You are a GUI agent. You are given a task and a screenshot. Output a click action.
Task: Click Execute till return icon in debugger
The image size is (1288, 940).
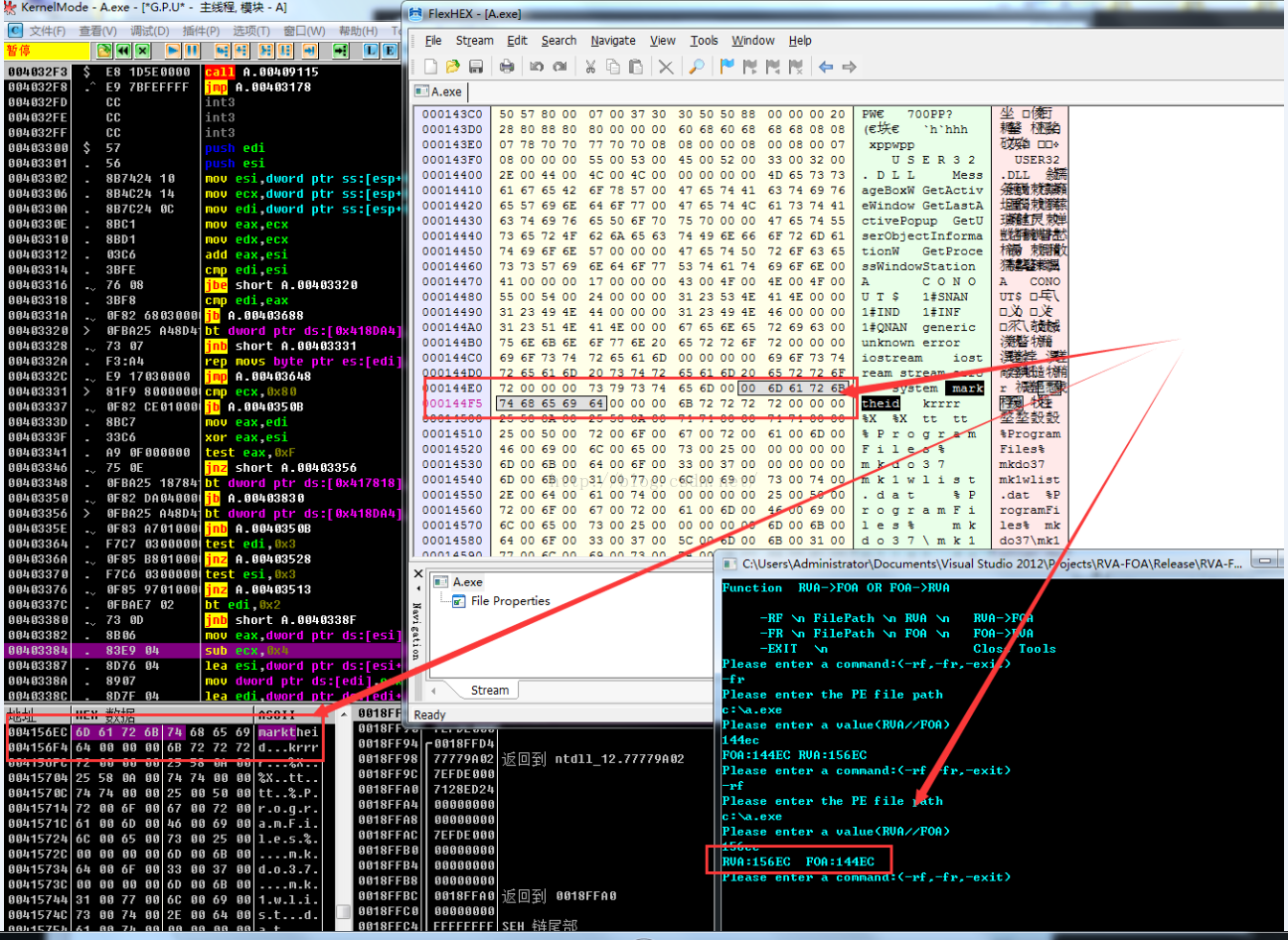[x=310, y=51]
